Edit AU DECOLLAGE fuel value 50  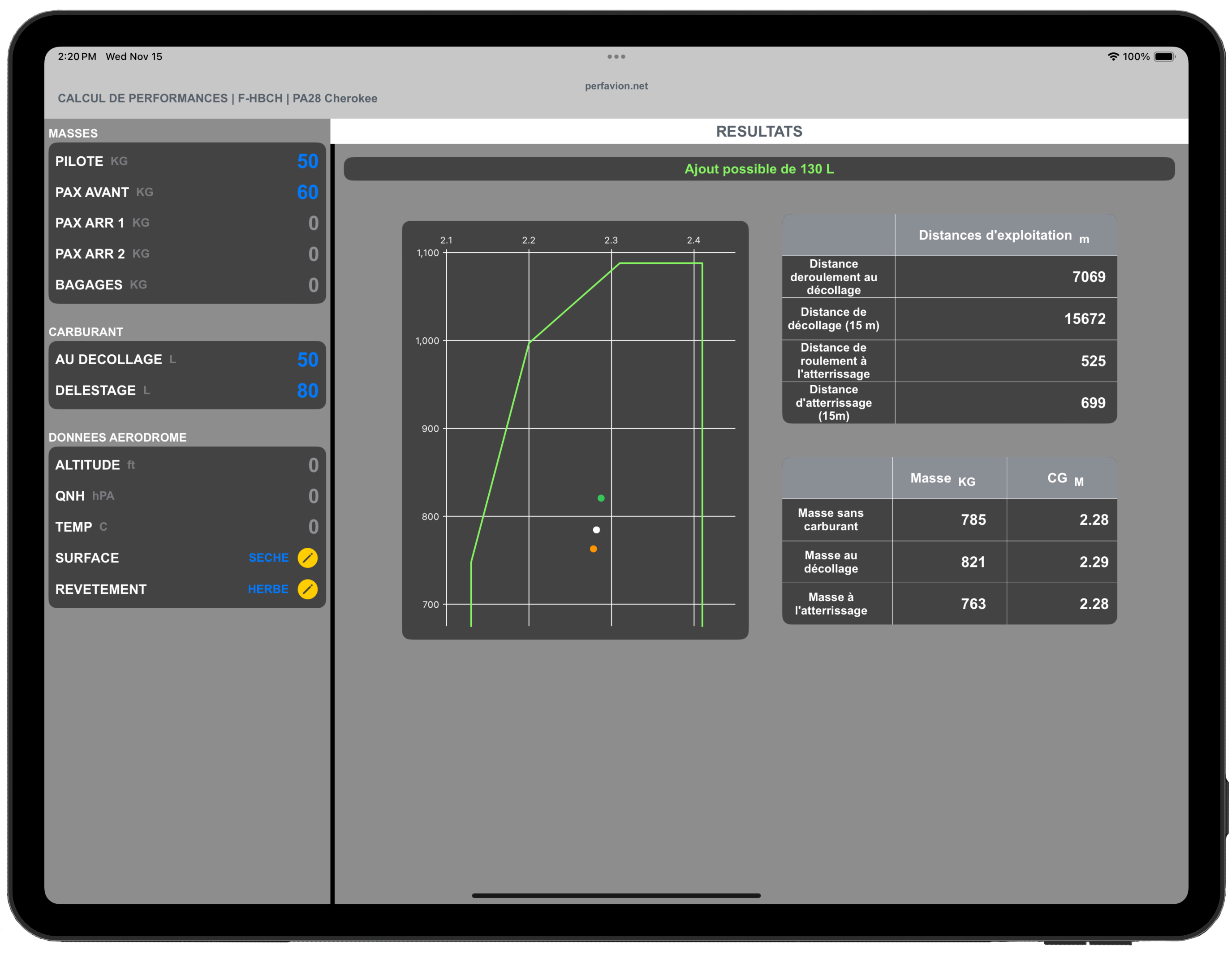coord(307,360)
